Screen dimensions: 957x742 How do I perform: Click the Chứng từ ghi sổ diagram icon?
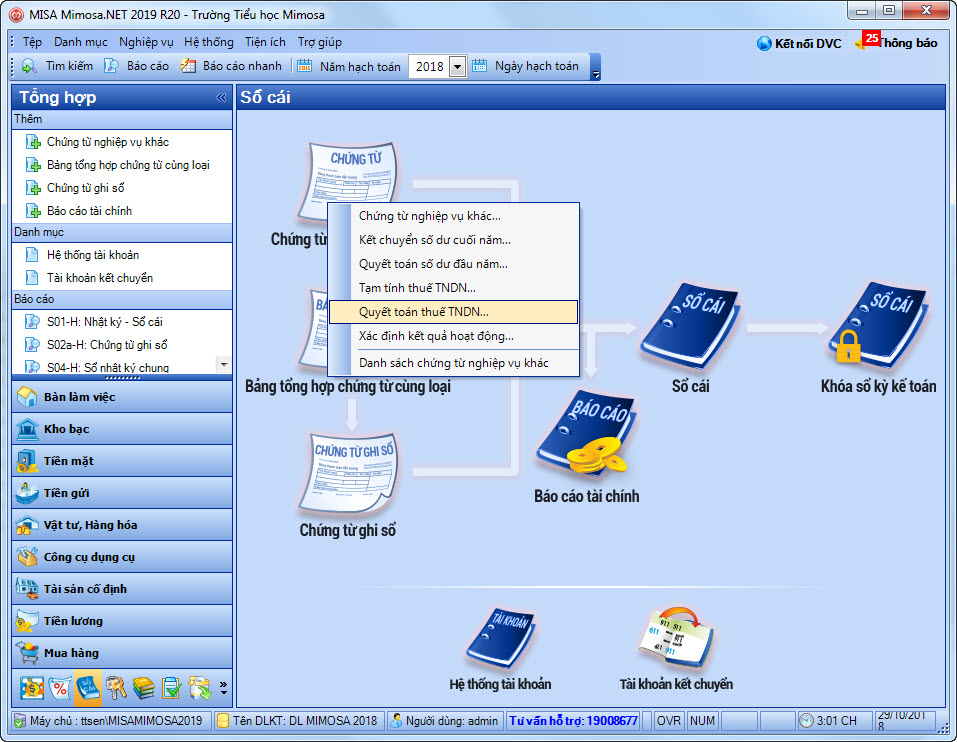click(349, 473)
